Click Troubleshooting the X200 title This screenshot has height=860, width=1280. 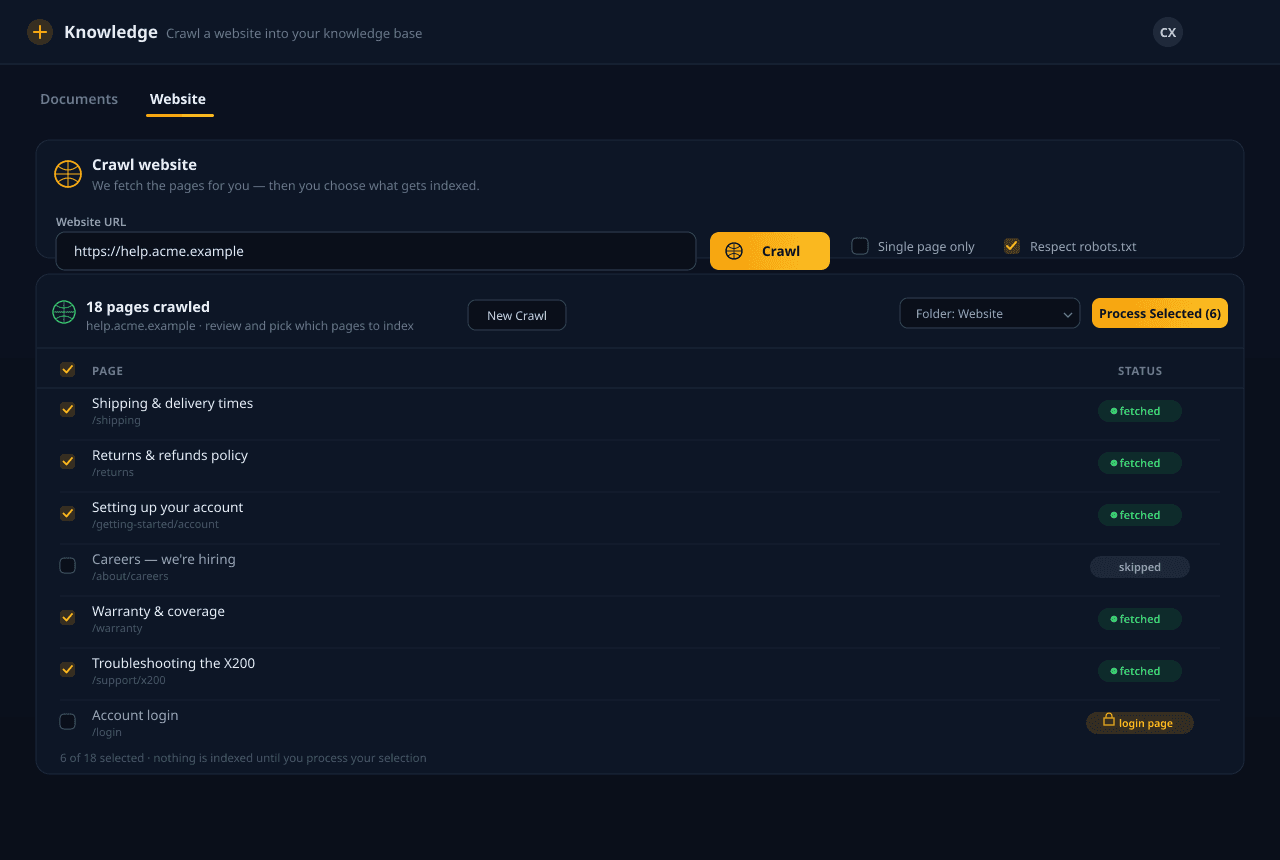pyautogui.click(x=173, y=663)
